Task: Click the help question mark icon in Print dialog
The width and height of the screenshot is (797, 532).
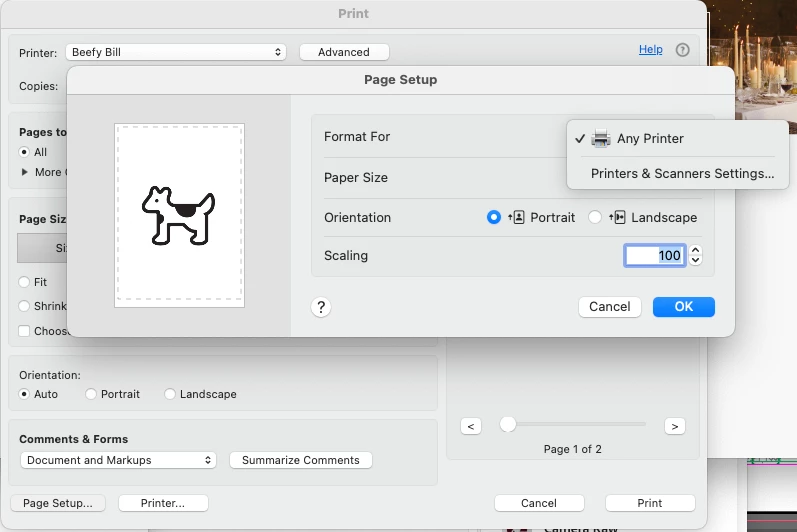Action: 682,50
